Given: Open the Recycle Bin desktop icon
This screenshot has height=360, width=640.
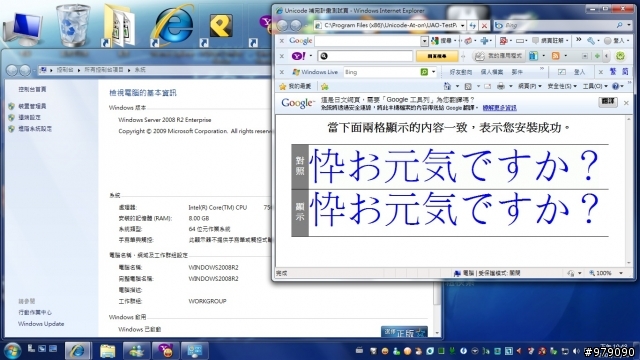Looking at the screenshot, I should 73,25.
